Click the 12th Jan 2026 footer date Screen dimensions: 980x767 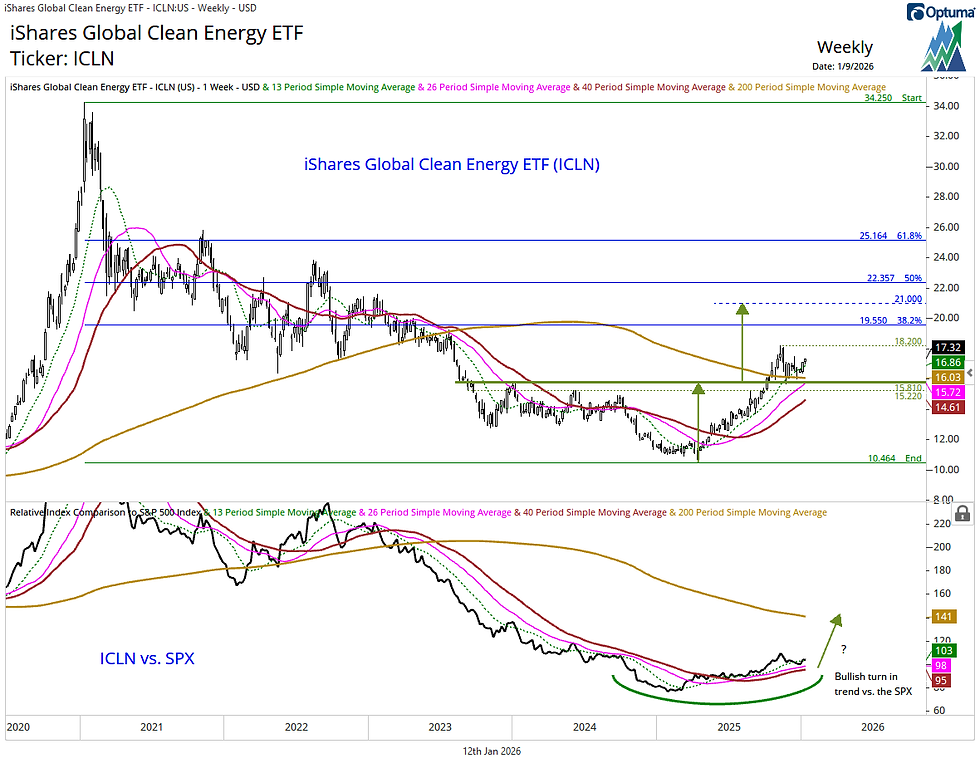coord(491,751)
